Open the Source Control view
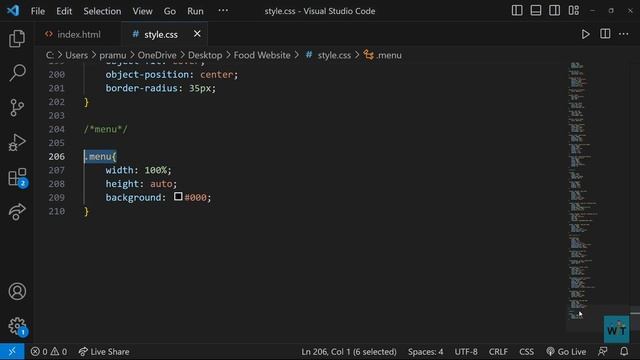Viewport: 640px width, 360px height. [x=17, y=108]
